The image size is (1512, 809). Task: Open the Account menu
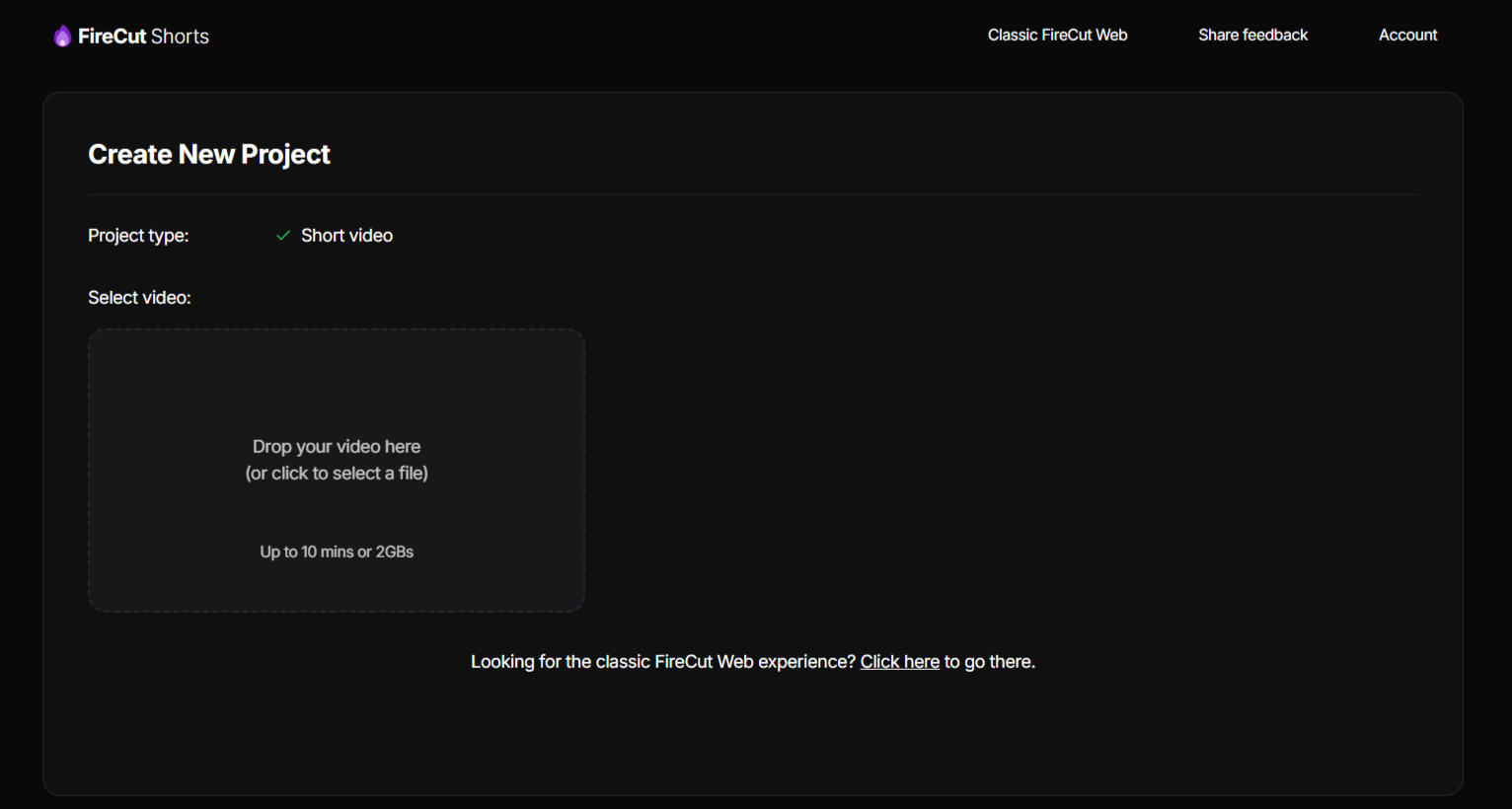coord(1407,35)
